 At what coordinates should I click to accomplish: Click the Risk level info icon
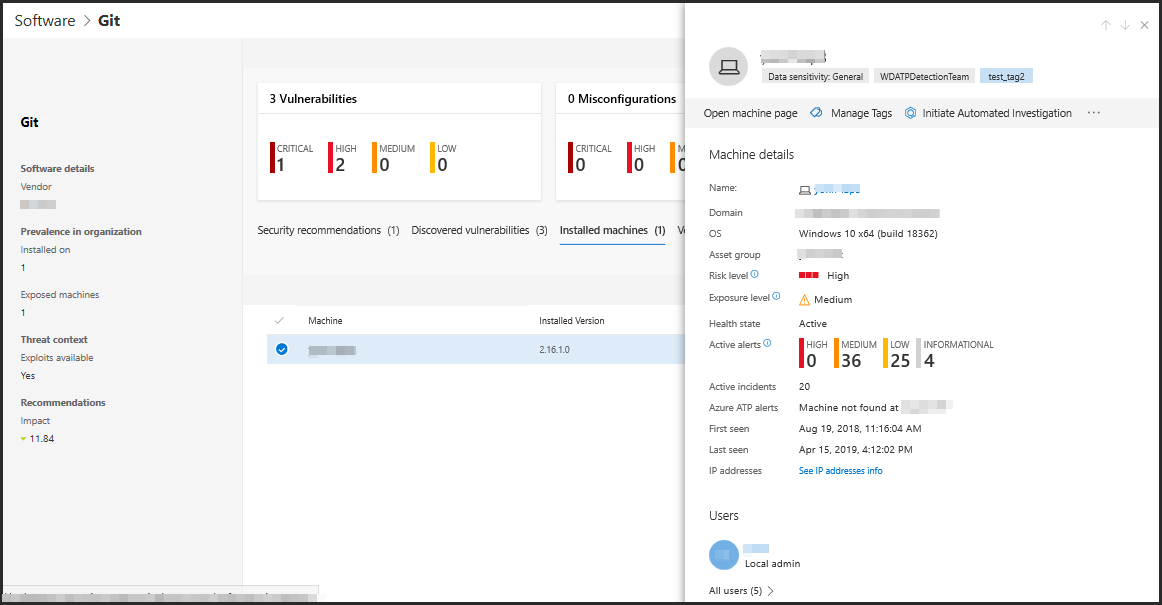tap(754, 275)
